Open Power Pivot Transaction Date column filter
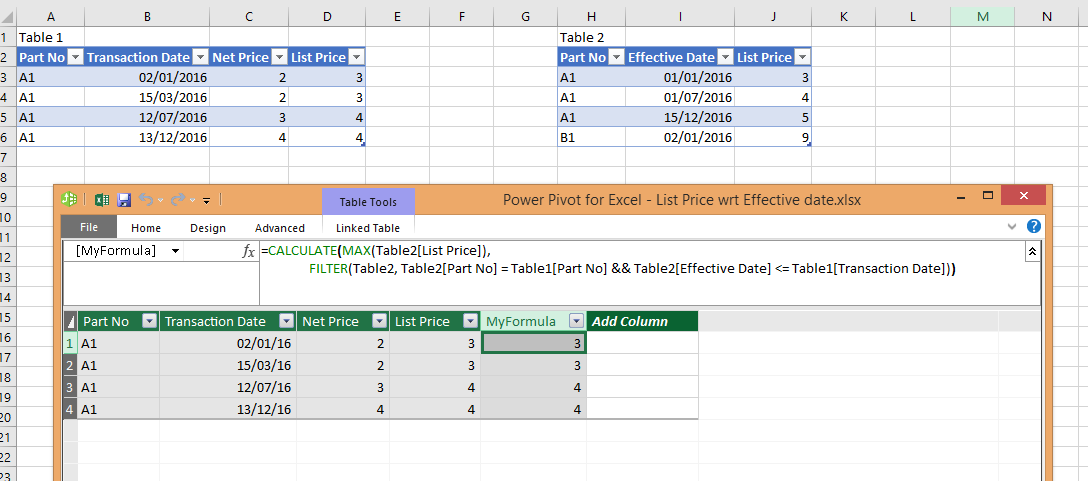1088x481 pixels. pos(286,321)
